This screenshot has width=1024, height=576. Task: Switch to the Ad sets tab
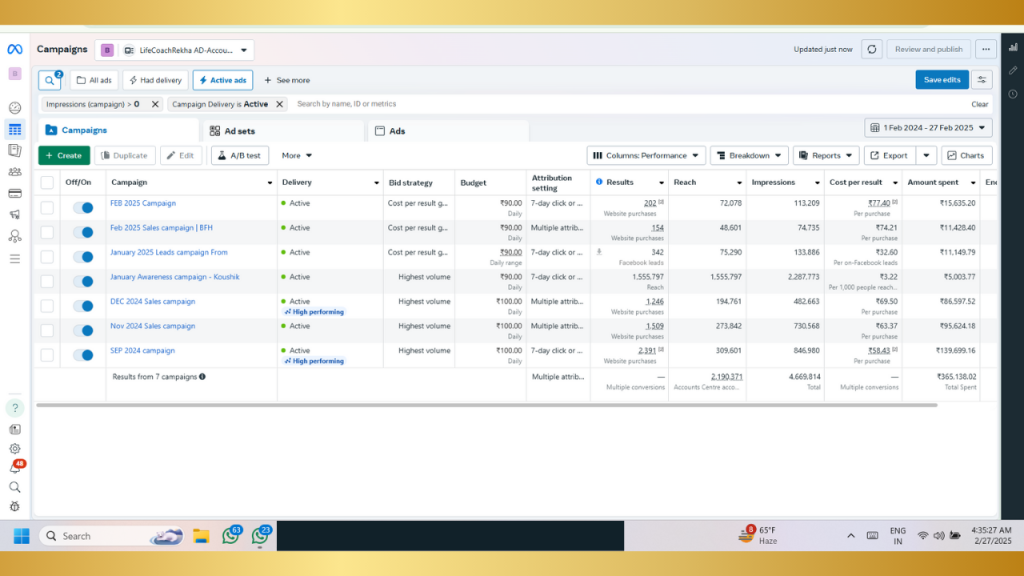point(239,131)
